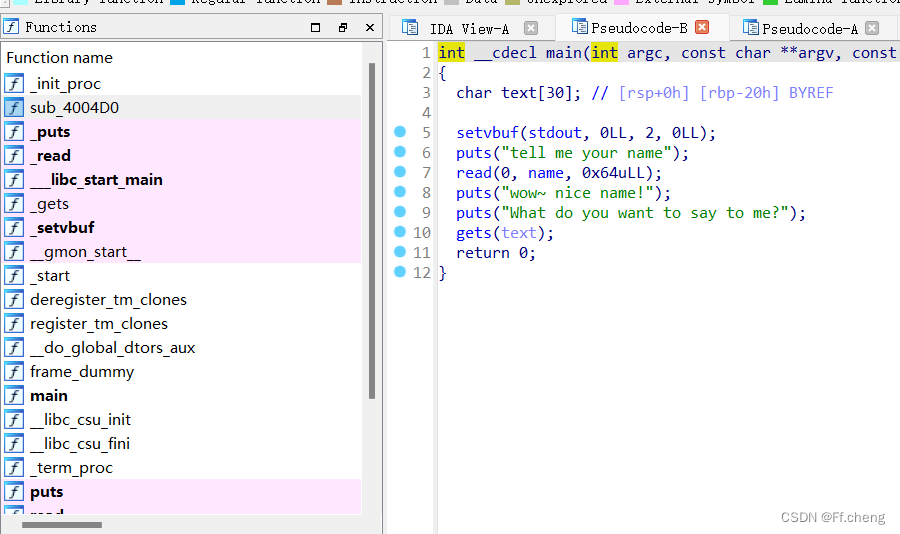The width and height of the screenshot is (900, 534).
Task: Click the gets call on line 10
Action: (x=474, y=233)
